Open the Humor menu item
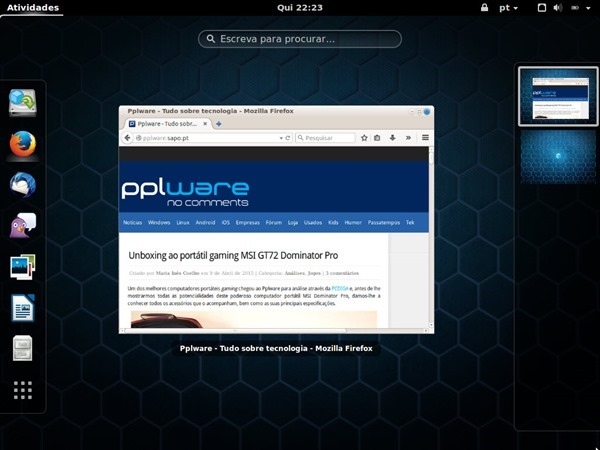600x450 pixels. click(x=353, y=222)
